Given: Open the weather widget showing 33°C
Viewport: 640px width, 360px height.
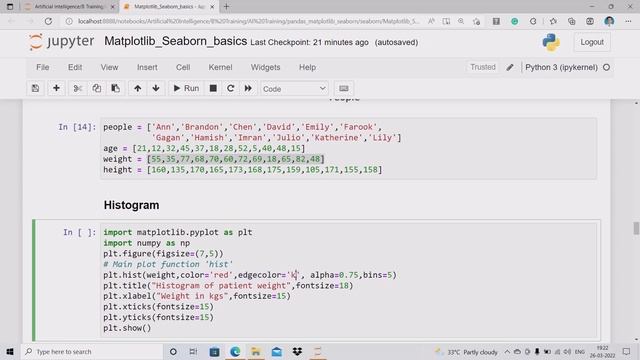Looking at the screenshot, I should (x=466, y=352).
